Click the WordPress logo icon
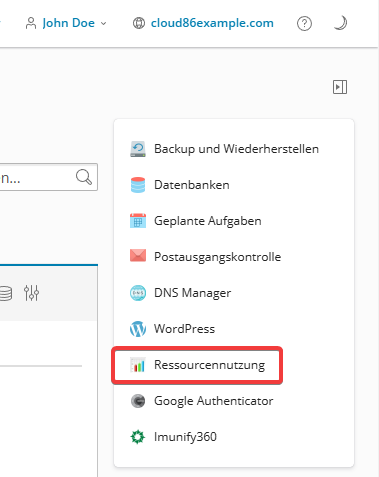This screenshot has width=379, height=477. (x=138, y=329)
